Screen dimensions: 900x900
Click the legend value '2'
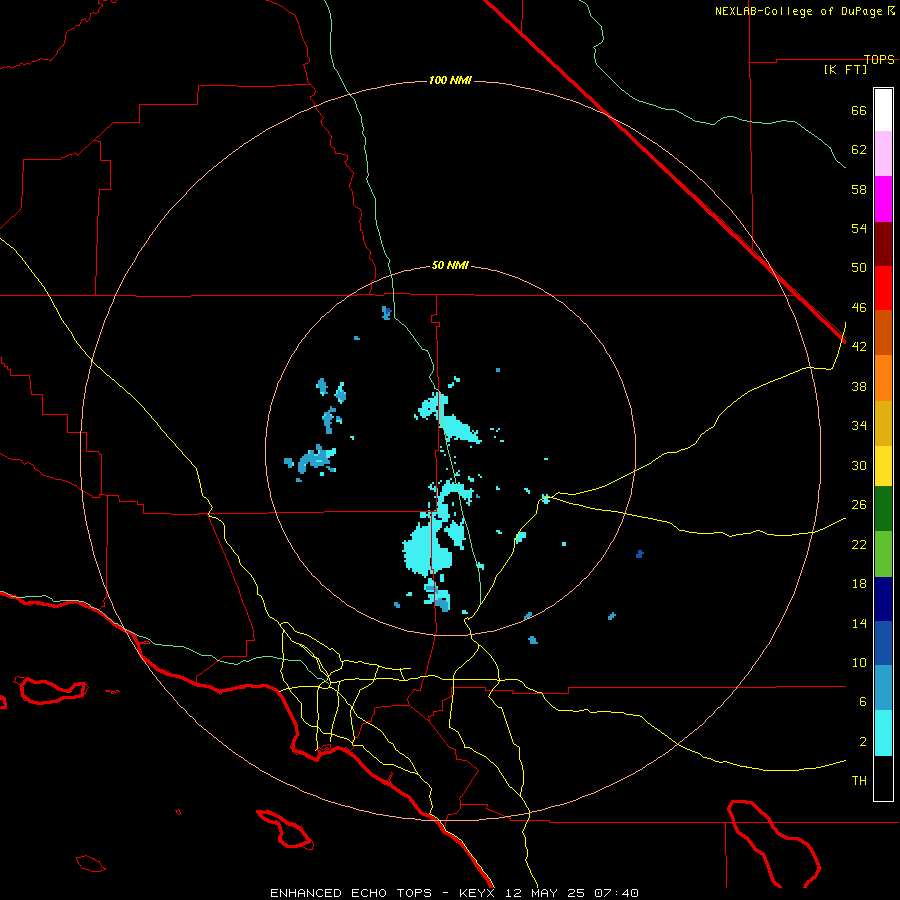863,742
